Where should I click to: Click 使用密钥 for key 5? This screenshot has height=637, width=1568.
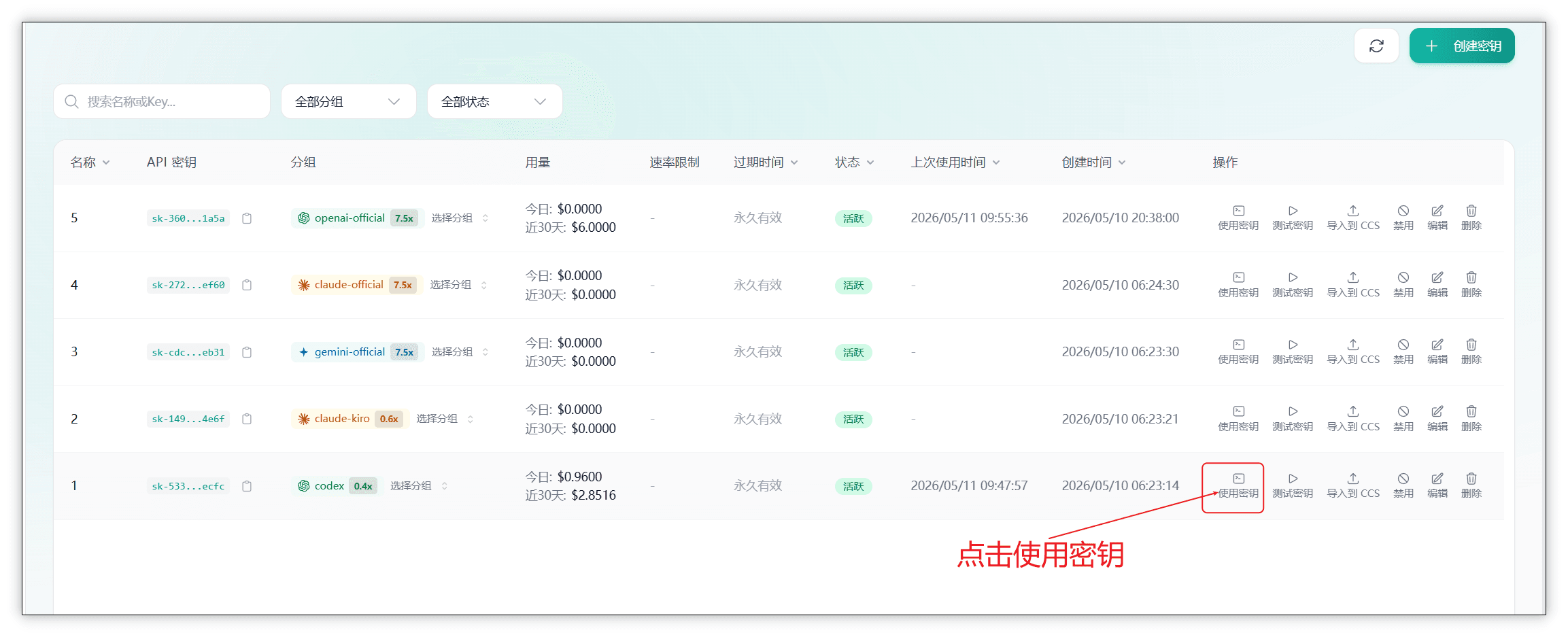1238,218
